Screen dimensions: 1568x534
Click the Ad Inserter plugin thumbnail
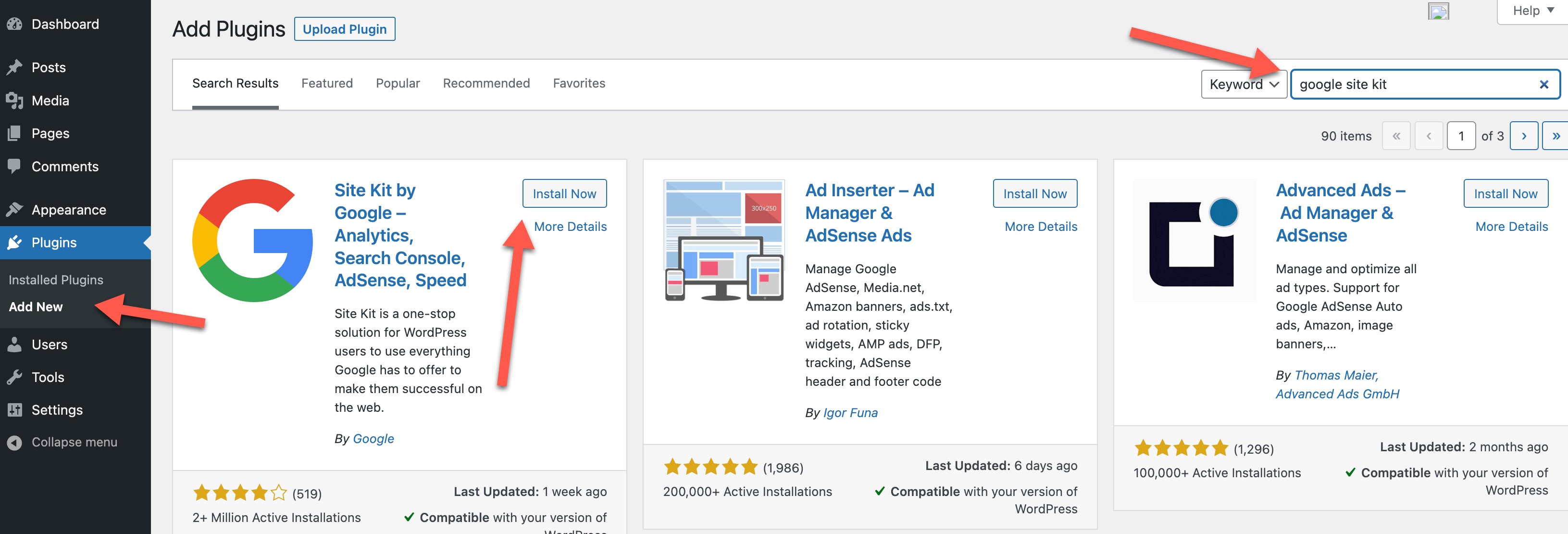724,241
